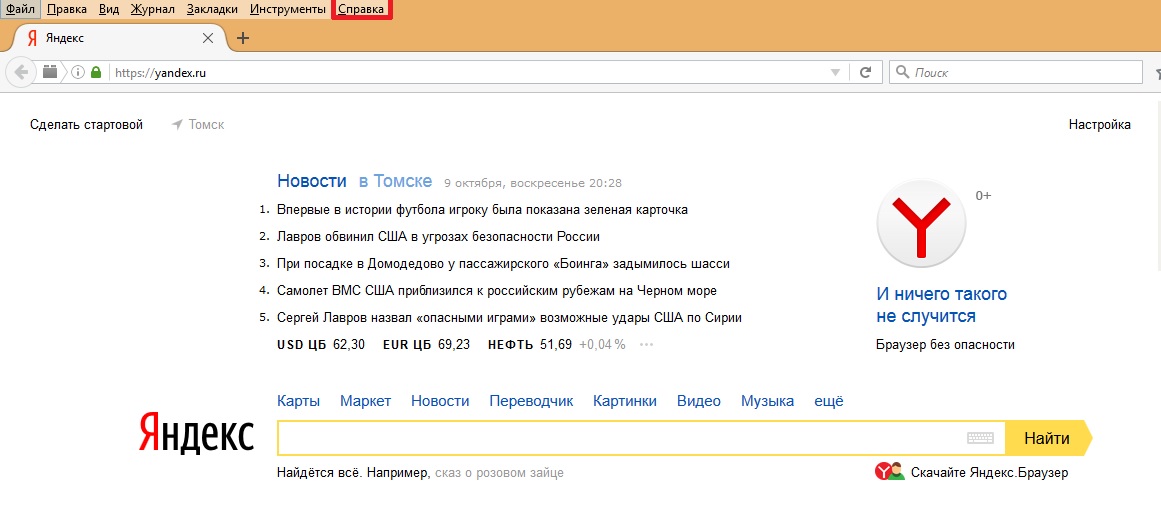Click the example query сказ о розовом зайце

pos(499,472)
